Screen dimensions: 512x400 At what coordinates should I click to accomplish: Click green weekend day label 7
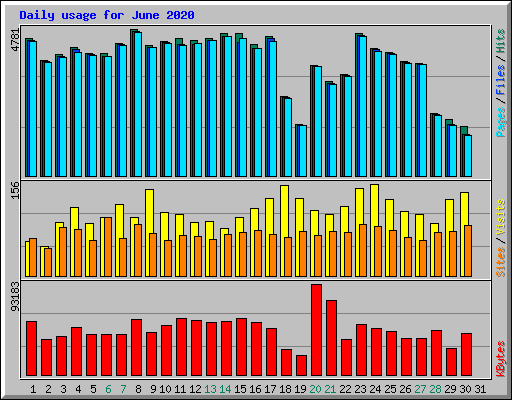(x=123, y=389)
